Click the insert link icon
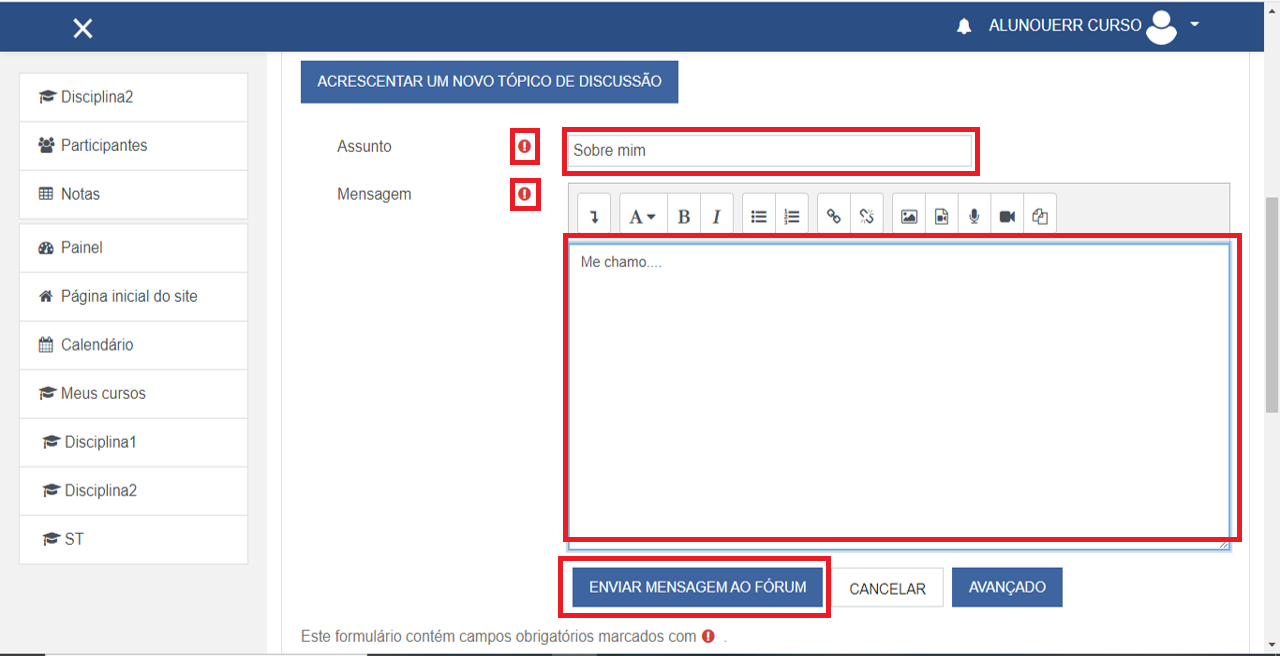 [834, 216]
